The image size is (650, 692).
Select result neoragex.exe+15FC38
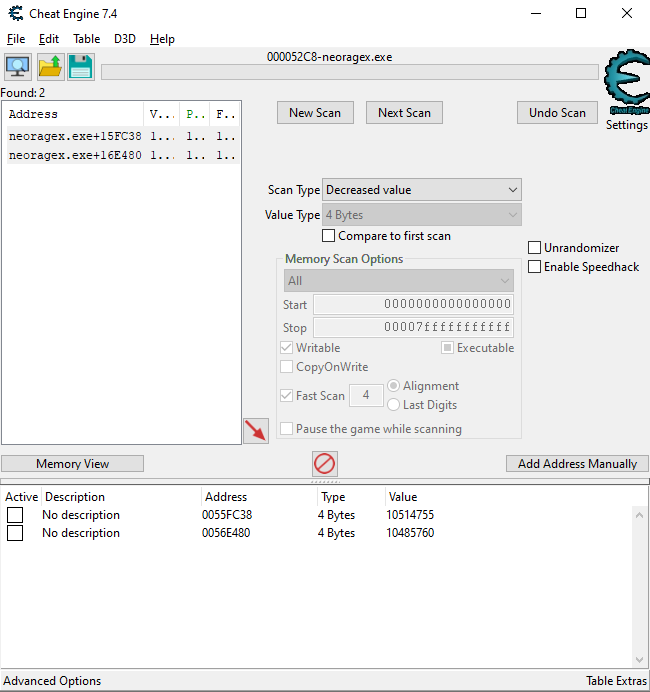click(x=123, y=136)
